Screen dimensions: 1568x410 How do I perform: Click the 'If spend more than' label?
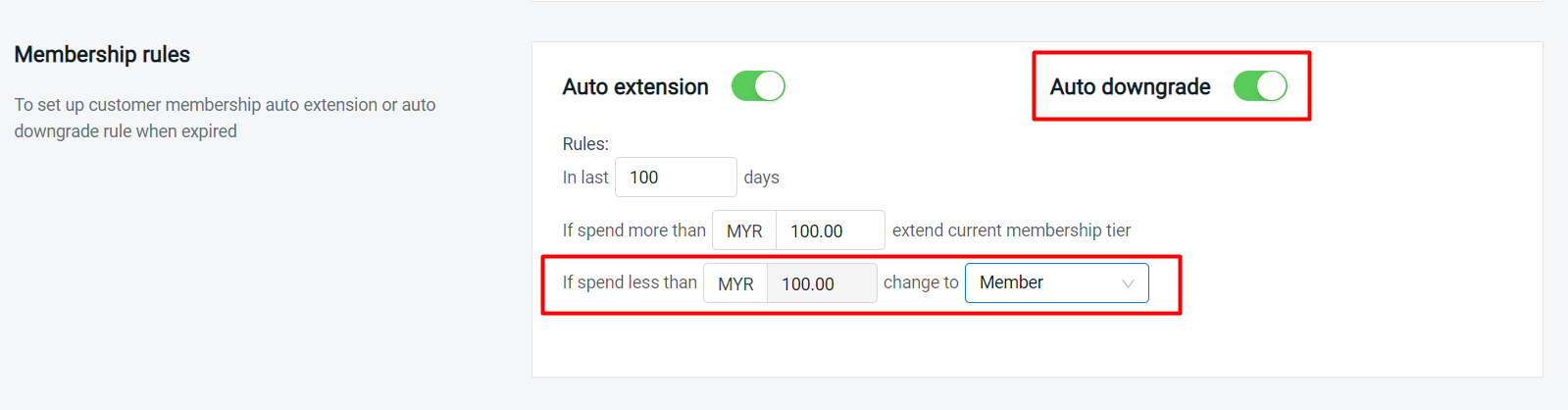[633, 231]
